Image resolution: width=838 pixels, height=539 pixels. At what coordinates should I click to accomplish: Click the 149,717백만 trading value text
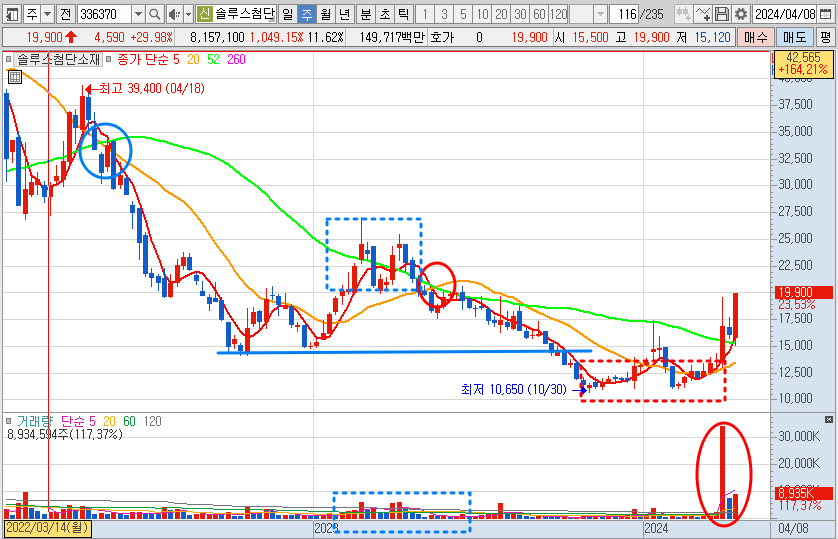pos(392,37)
